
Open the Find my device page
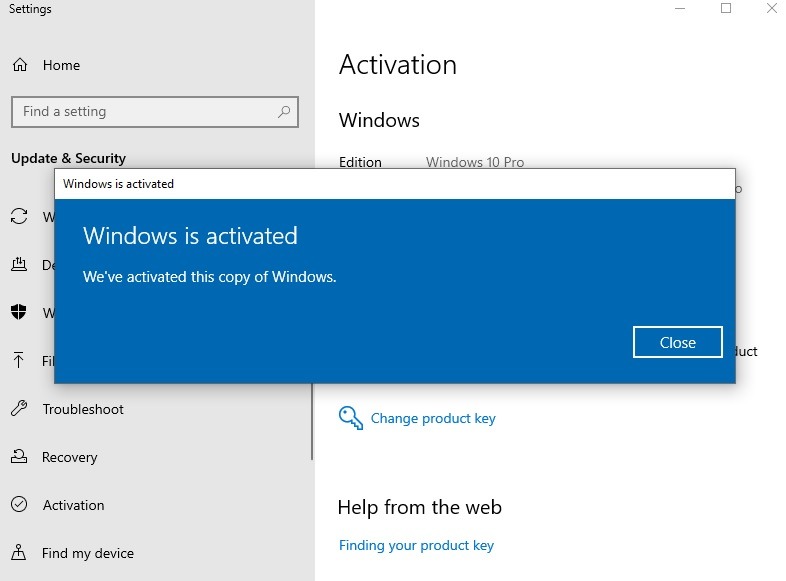[x=88, y=553]
